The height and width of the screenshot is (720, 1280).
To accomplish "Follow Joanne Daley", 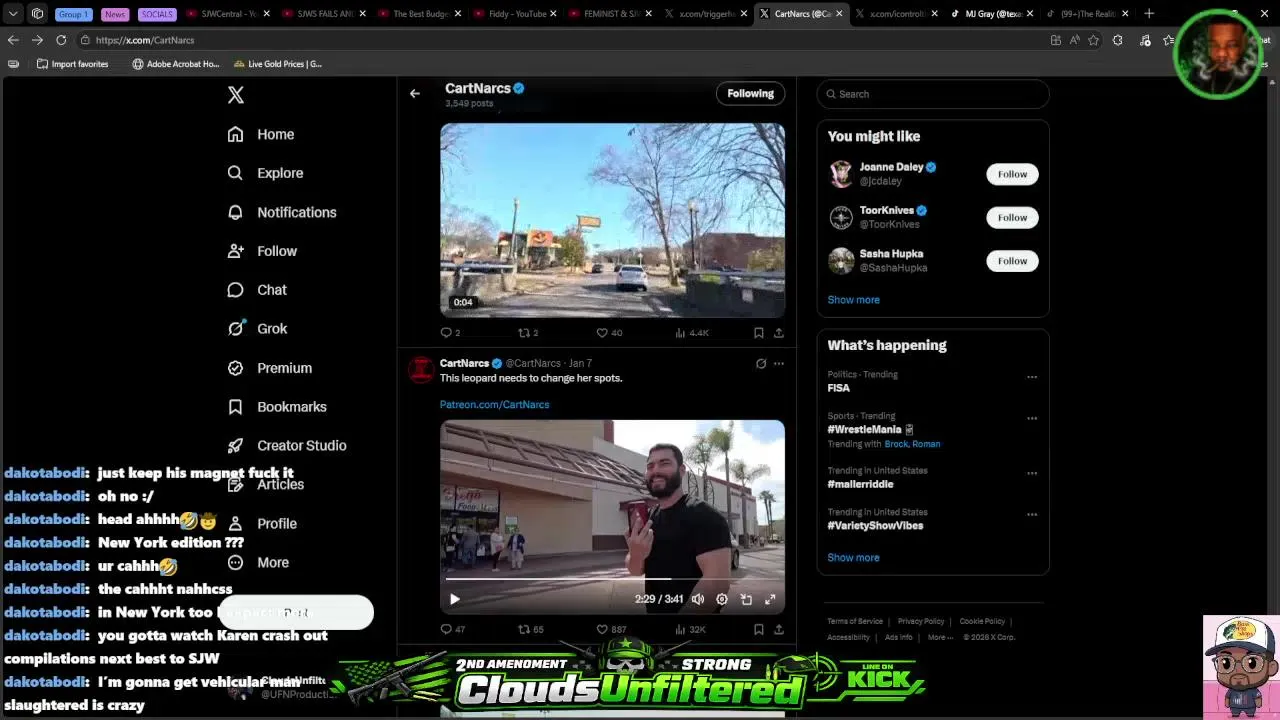I will point(1012,174).
